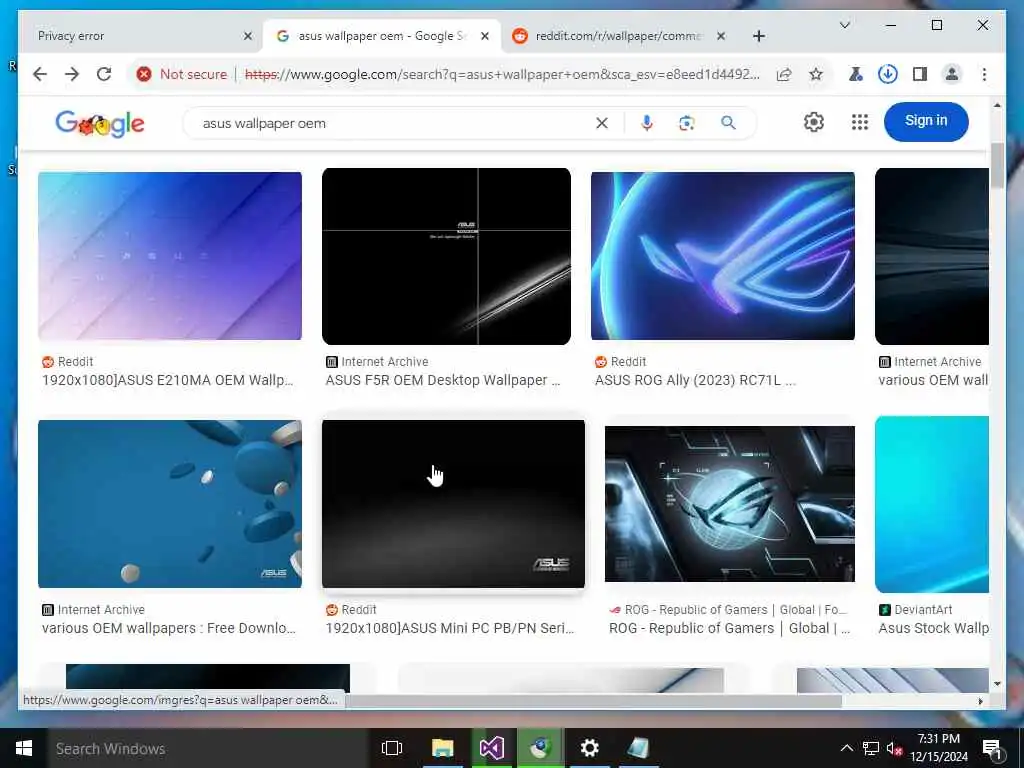Open 1920x1080]ASUS E210MA OEM Wallp... link
This screenshot has height=768, width=1024.
168,380
